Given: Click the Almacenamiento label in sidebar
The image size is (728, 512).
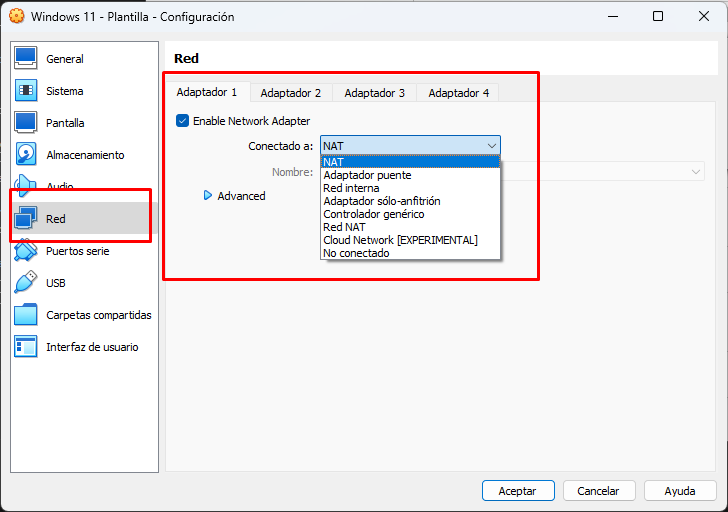Looking at the screenshot, I should click(x=85, y=155).
